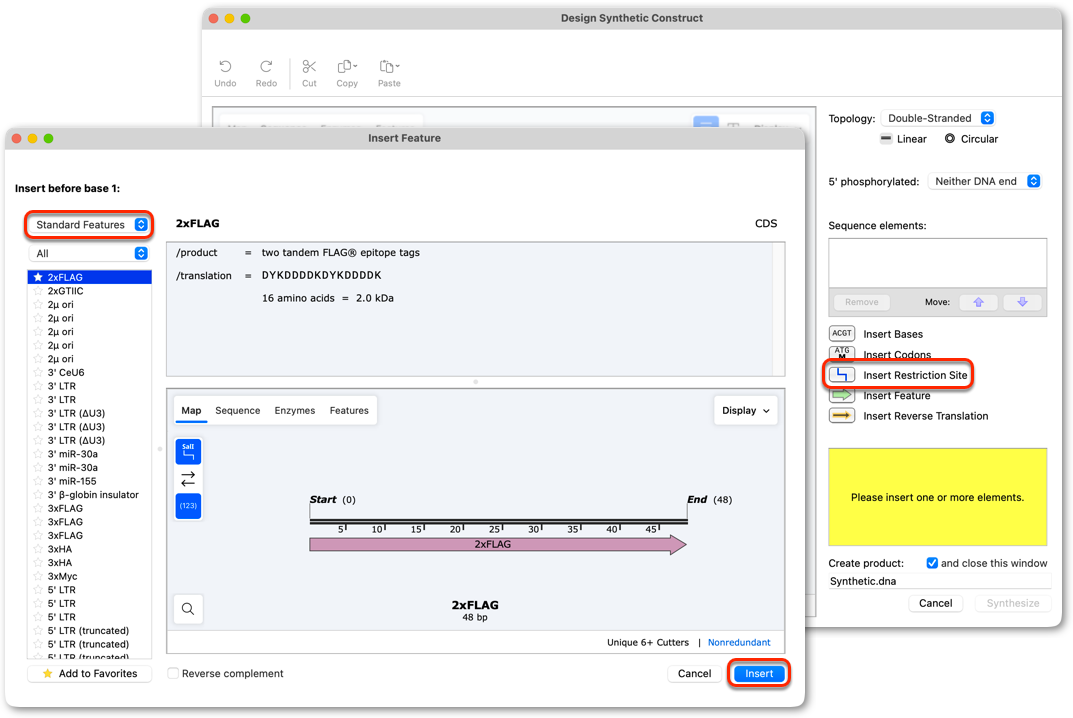Switch to the Features tab

tap(349, 411)
